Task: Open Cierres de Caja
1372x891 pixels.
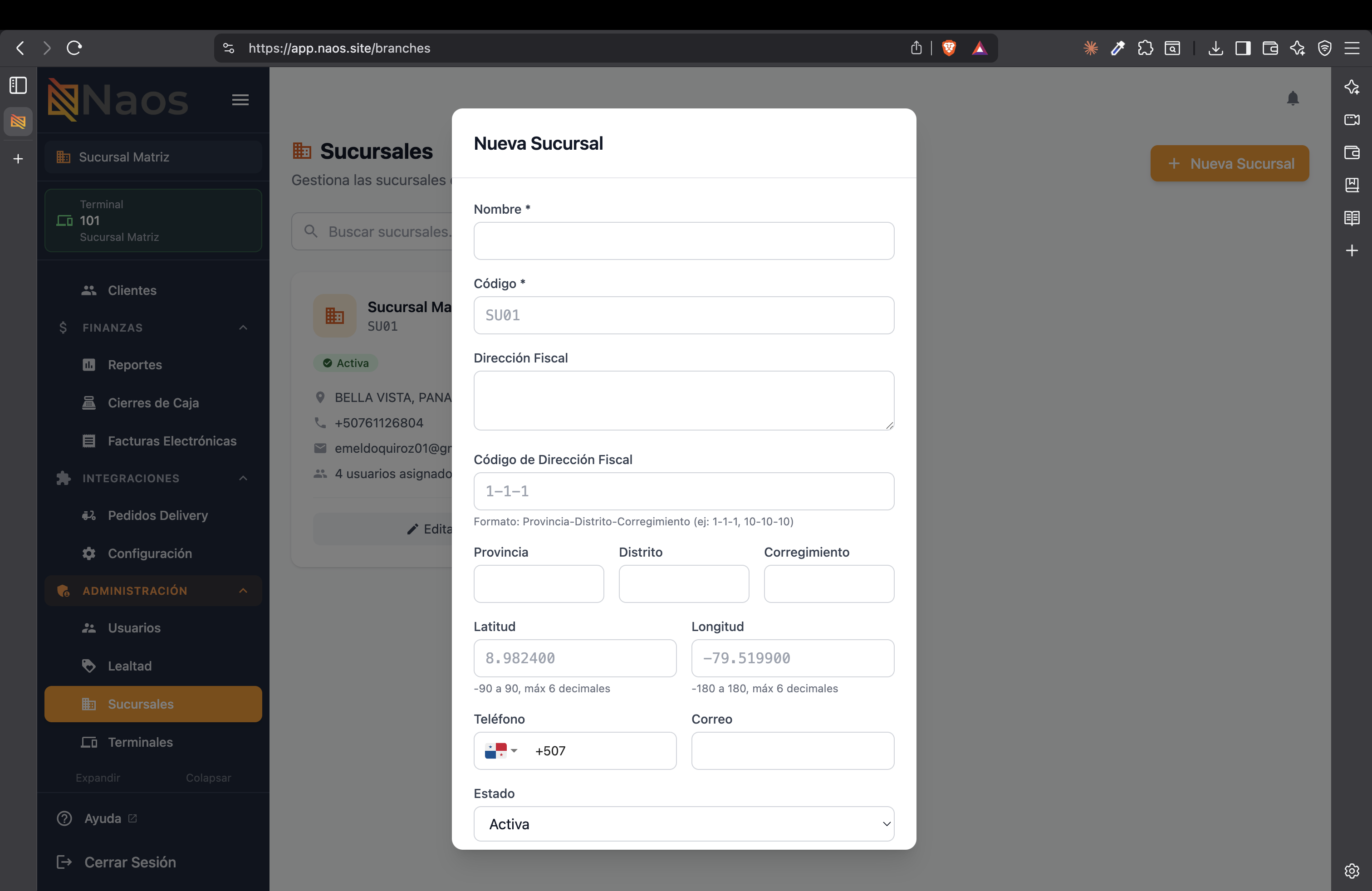Action: [x=153, y=403]
